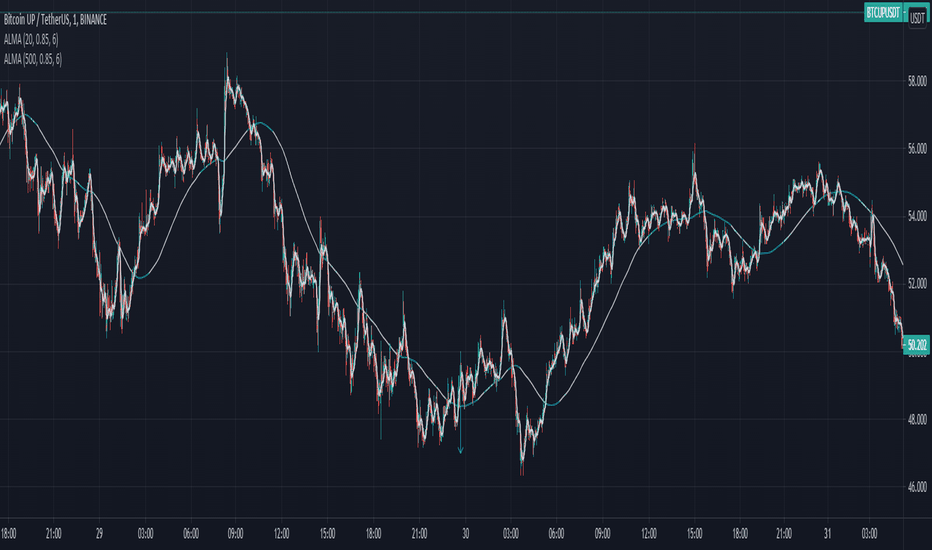Click the Bitcoin UP / TetherUS chart title

[55, 20]
